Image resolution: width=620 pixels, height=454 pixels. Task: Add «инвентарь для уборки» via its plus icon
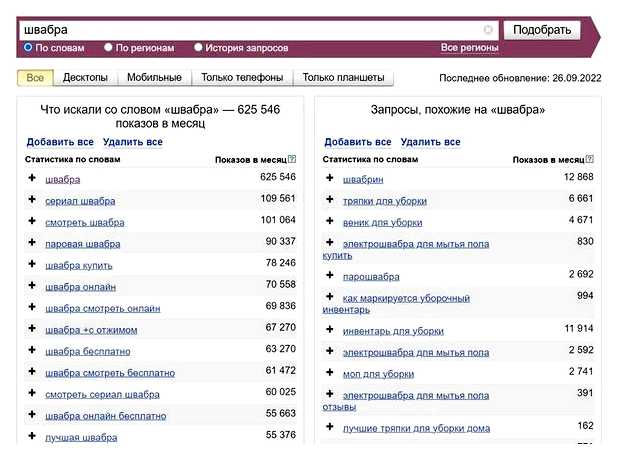pos(330,329)
